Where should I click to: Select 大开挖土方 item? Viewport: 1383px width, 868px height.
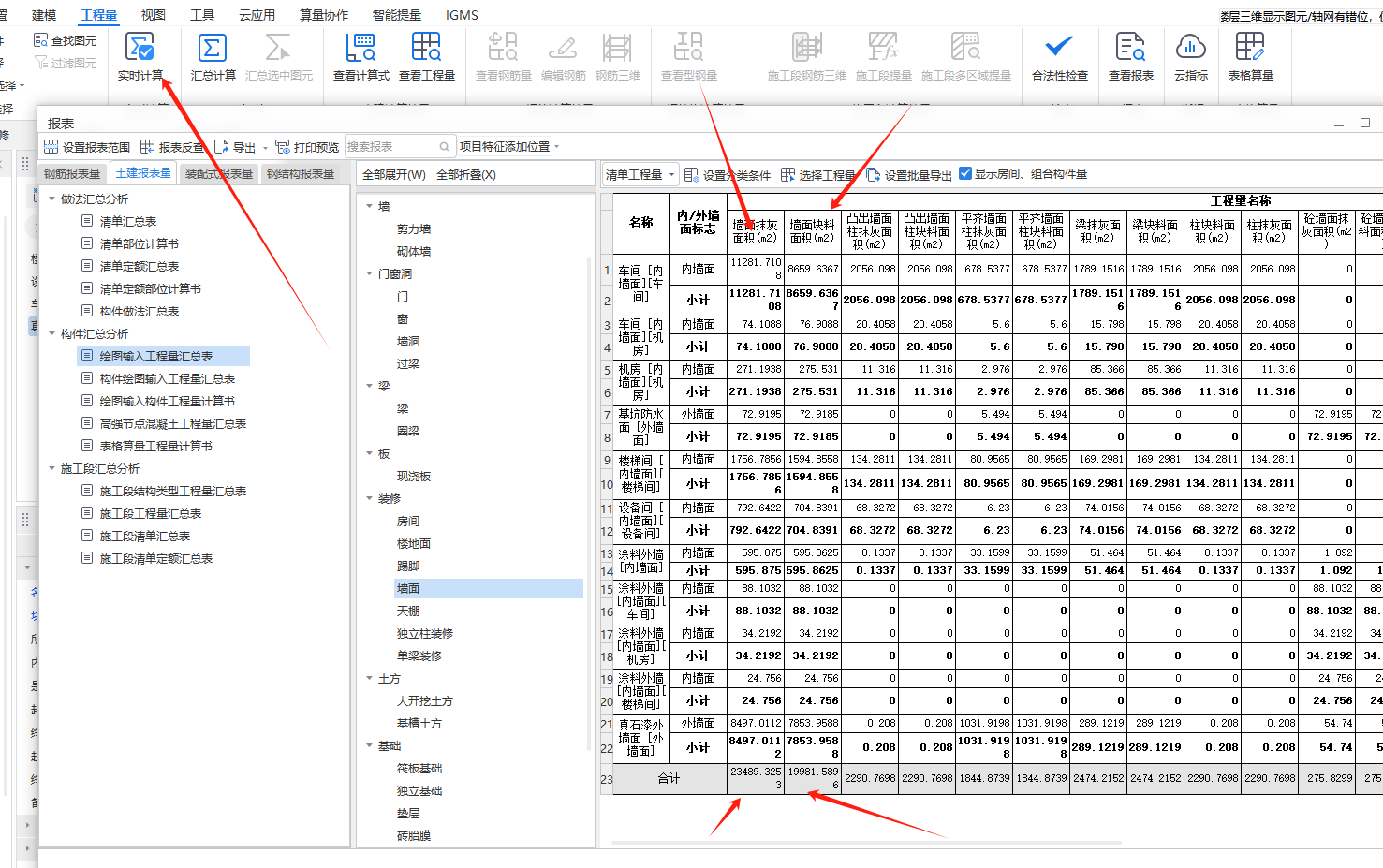tap(425, 700)
